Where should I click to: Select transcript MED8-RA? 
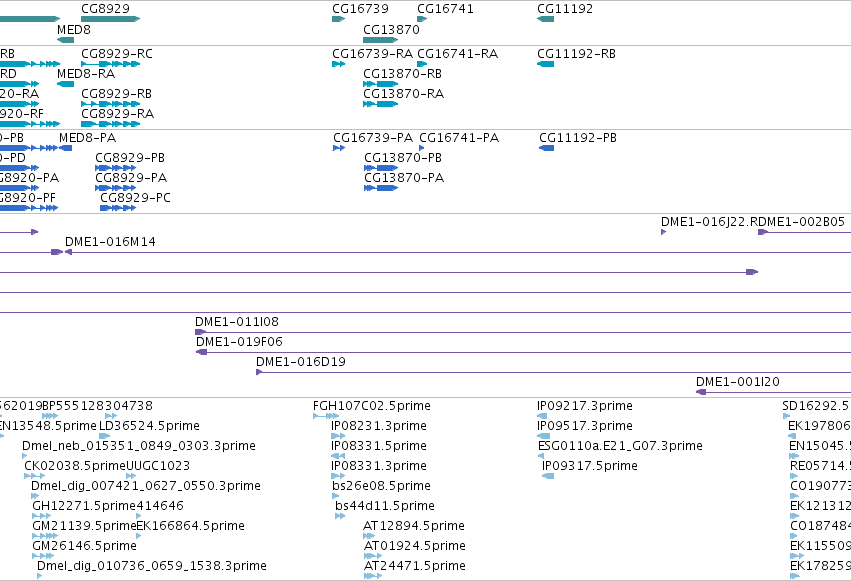[65, 84]
